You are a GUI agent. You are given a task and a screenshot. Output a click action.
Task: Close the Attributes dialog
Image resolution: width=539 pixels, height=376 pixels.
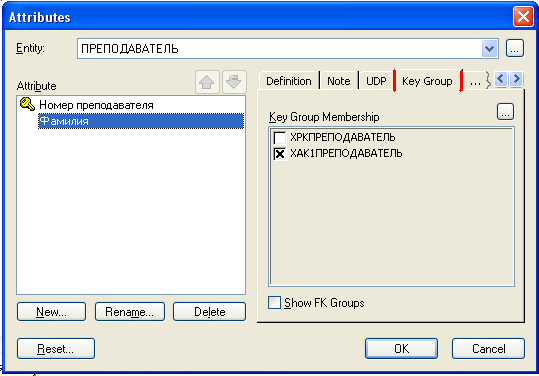pyautogui.click(x=523, y=16)
